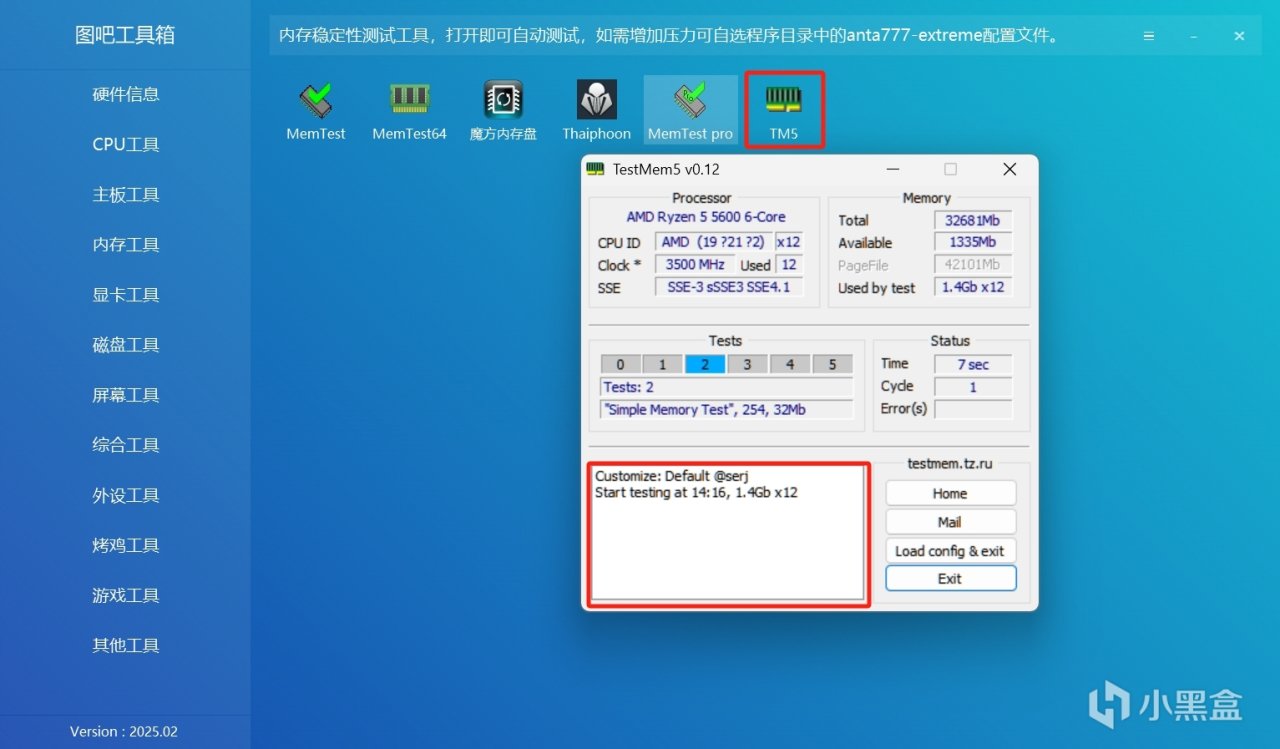Minimize the 图吧工具箱 window
This screenshot has height=749, width=1280.
coord(1194,36)
